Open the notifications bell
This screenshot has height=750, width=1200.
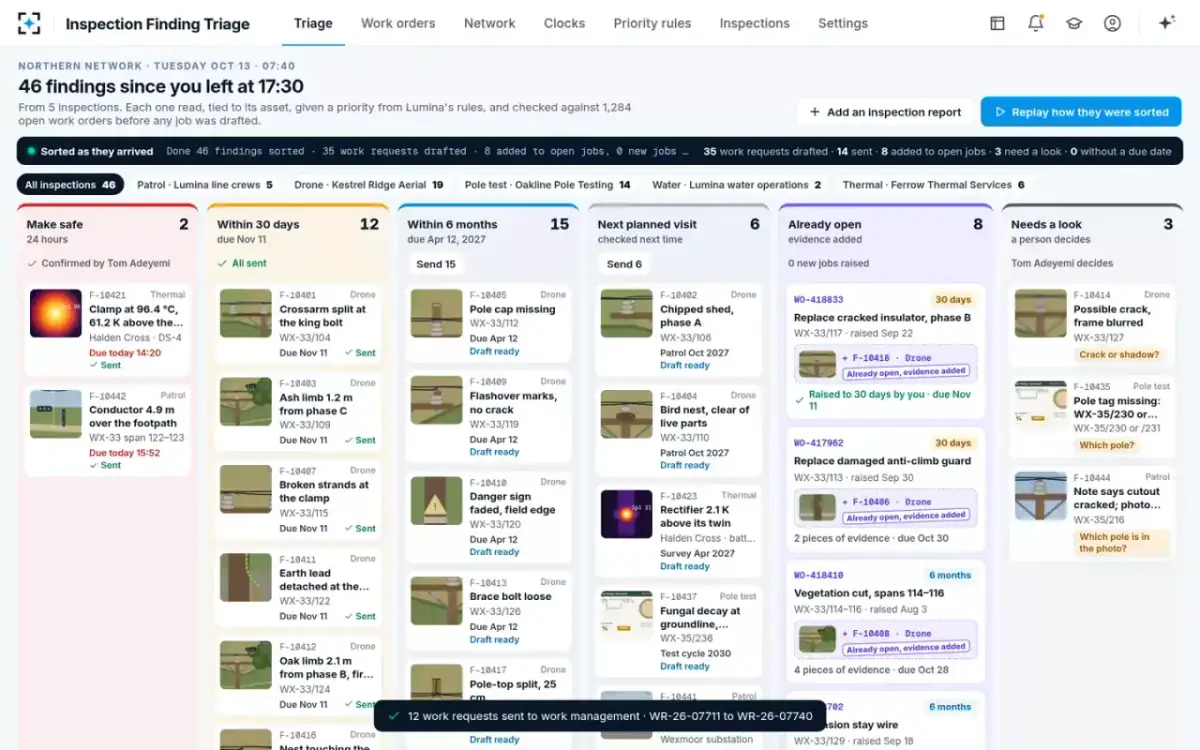pos(1036,23)
